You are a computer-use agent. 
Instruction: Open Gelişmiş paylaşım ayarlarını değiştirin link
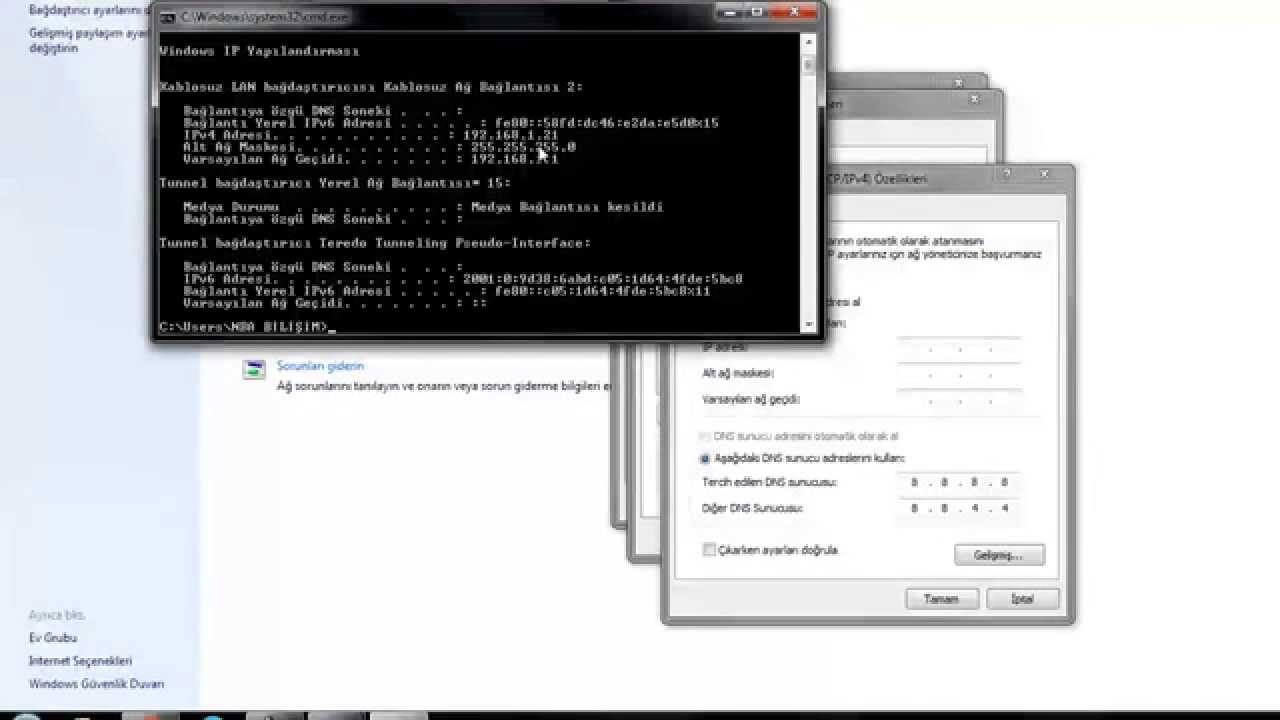click(89, 40)
